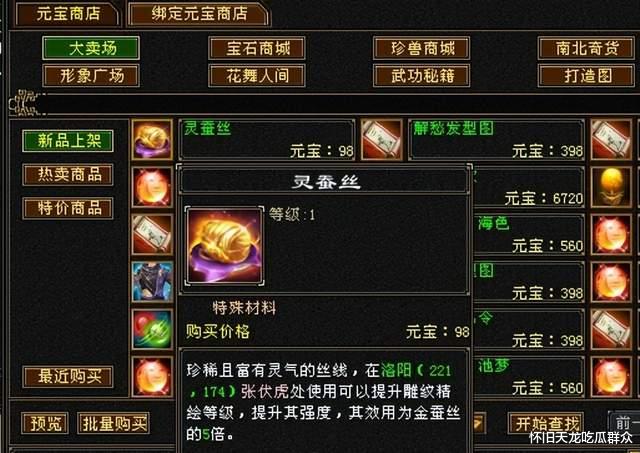This screenshot has width=640, height=453.
Task: Select the 热卖商品 filter
Action: pyautogui.click(x=68, y=175)
